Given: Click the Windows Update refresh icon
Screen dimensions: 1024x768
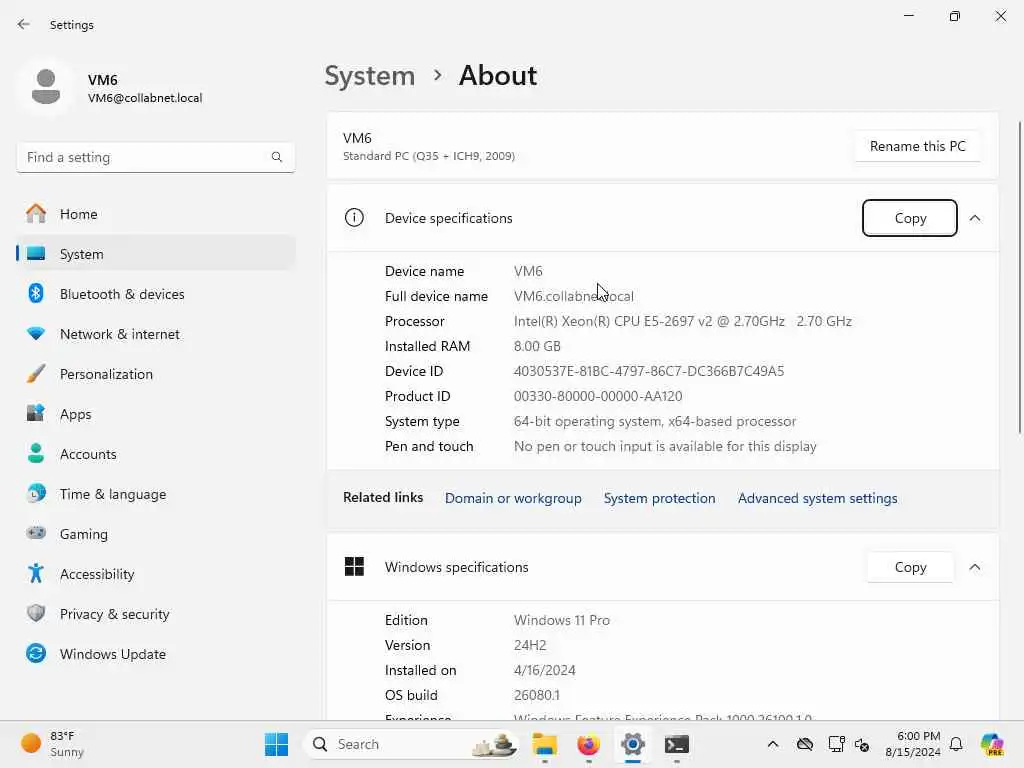Looking at the screenshot, I should point(36,653).
